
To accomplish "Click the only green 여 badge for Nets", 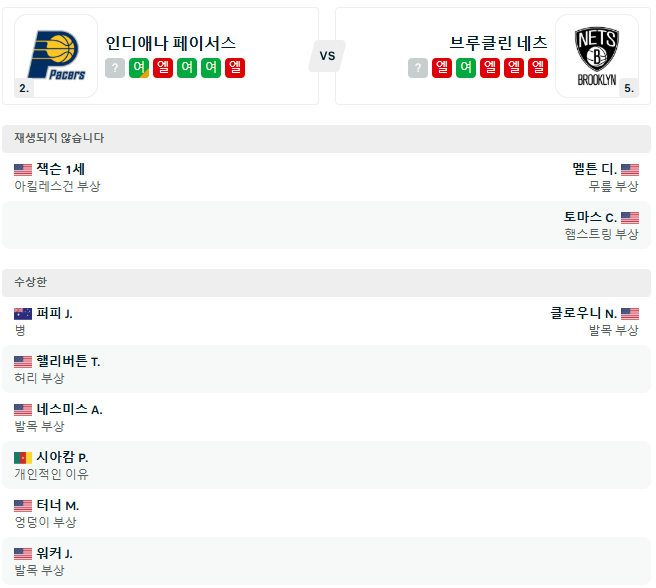I will tap(466, 68).
